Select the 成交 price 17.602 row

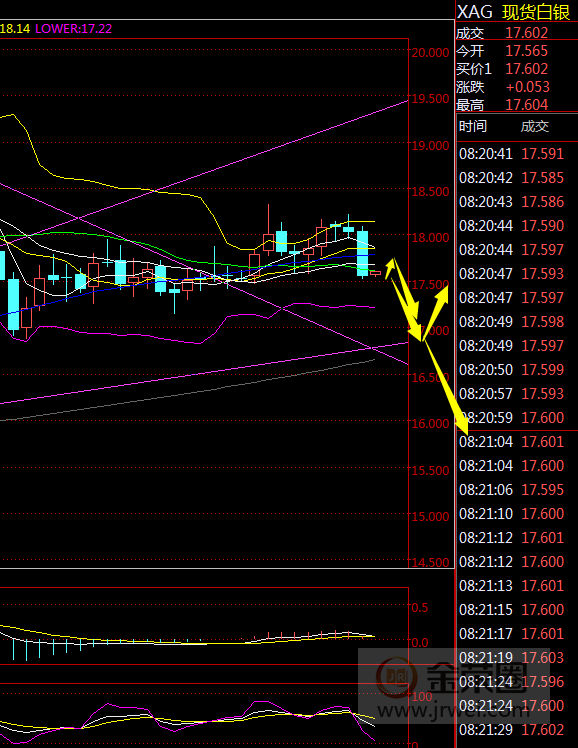[516, 33]
